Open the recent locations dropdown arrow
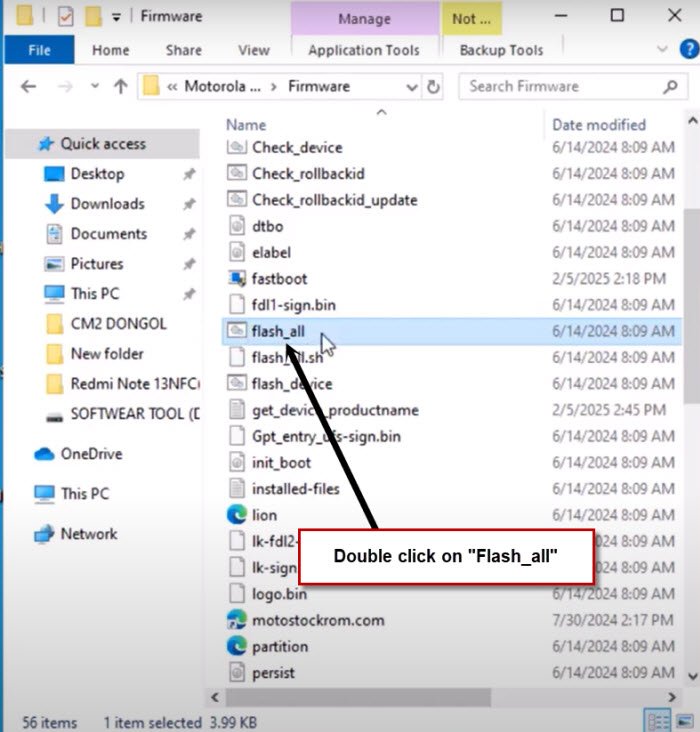Viewport: 700px width, 732px height. 95,86
